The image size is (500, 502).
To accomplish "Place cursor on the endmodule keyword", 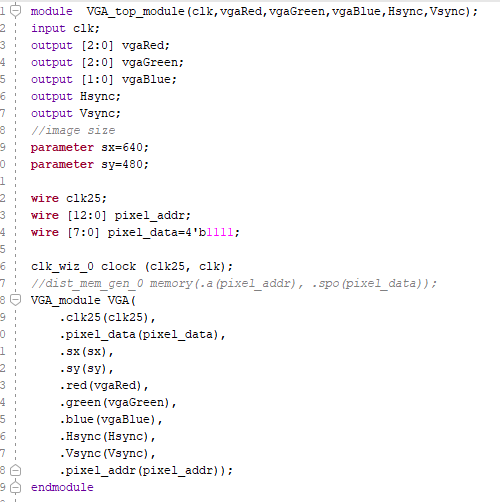I will coord(62,487).
